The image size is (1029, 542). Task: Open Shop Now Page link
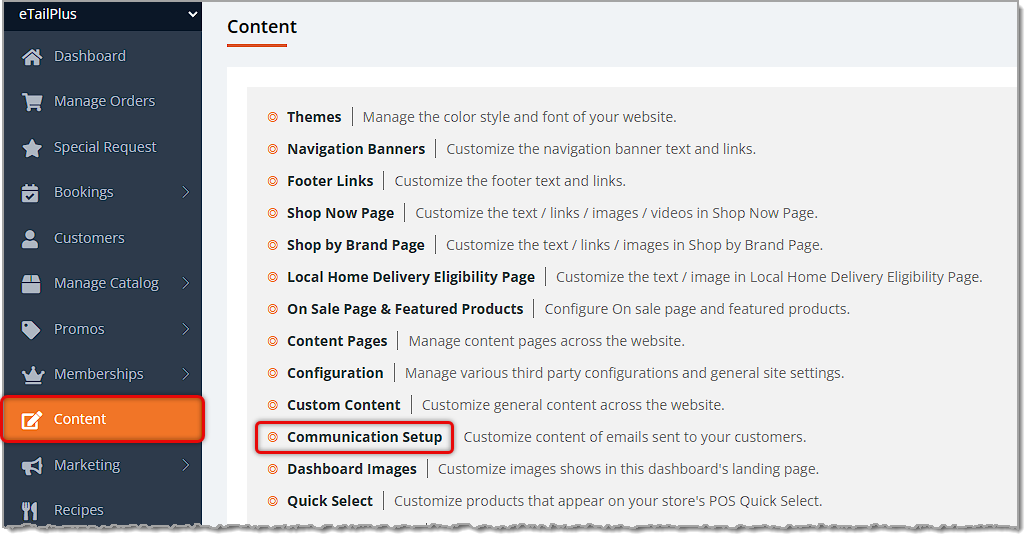[x=341, y=213]
